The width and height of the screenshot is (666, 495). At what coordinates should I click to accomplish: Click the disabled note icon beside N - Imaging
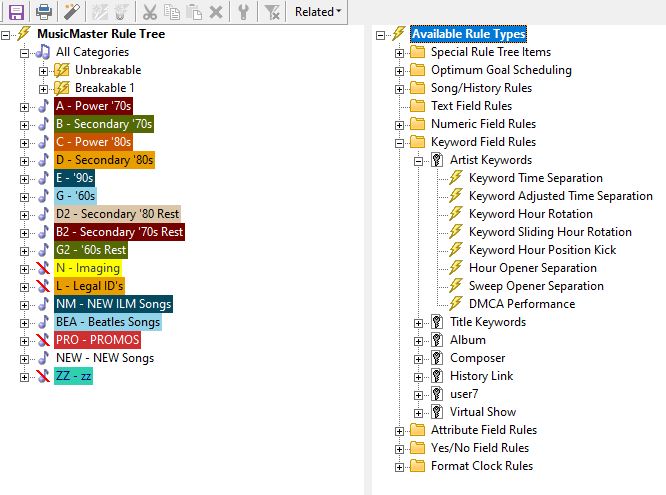[x=43, y=268]
